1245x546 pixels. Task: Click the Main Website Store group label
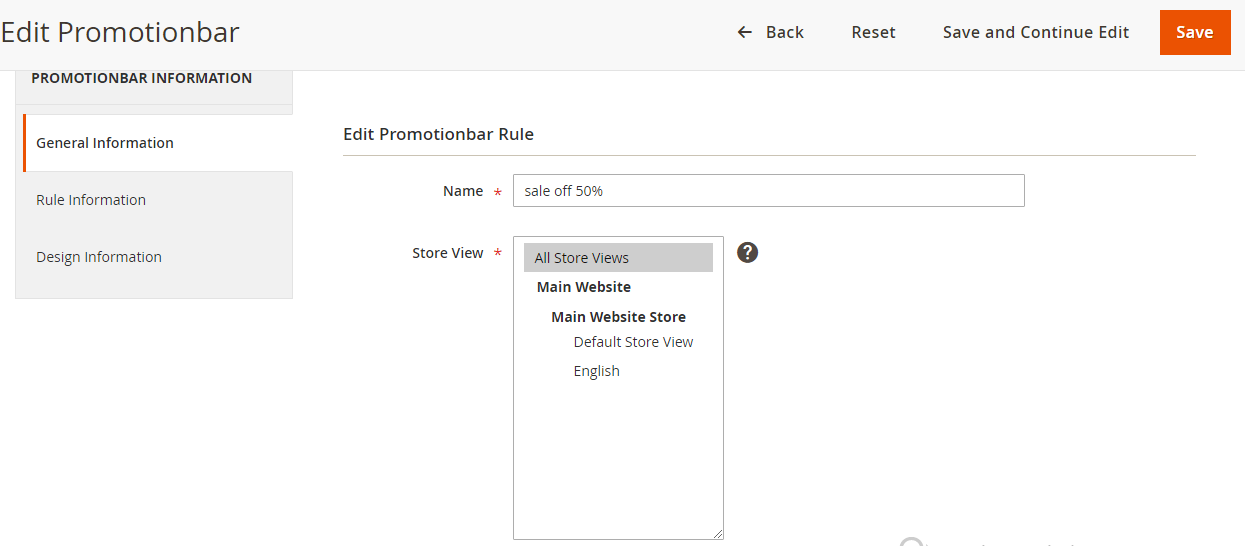[x=618, y=317]
